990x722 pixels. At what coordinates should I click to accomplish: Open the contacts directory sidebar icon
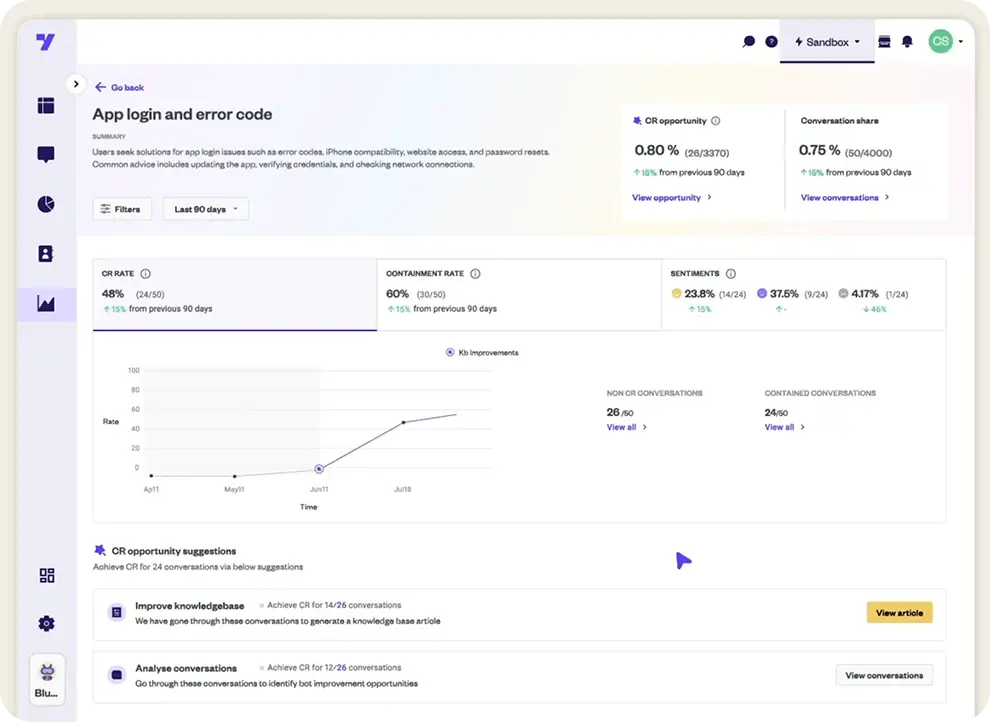pos(46,254)
